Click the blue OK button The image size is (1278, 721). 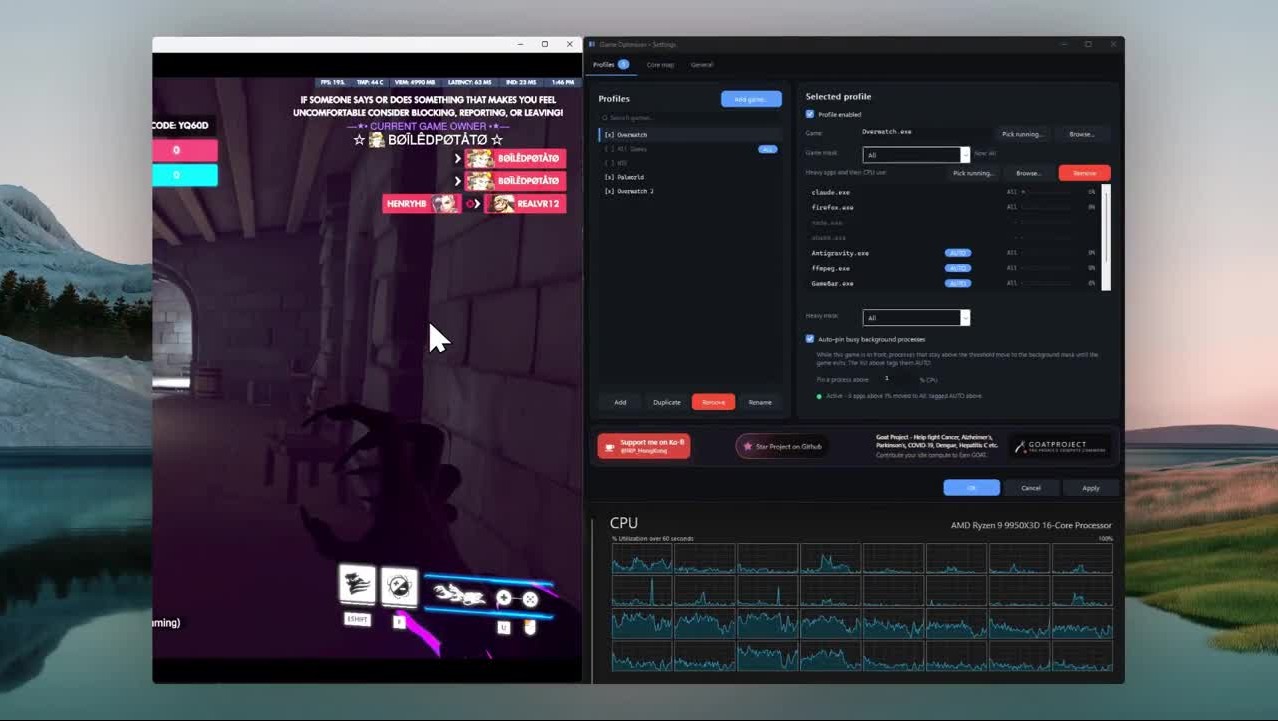pos(971,488)
